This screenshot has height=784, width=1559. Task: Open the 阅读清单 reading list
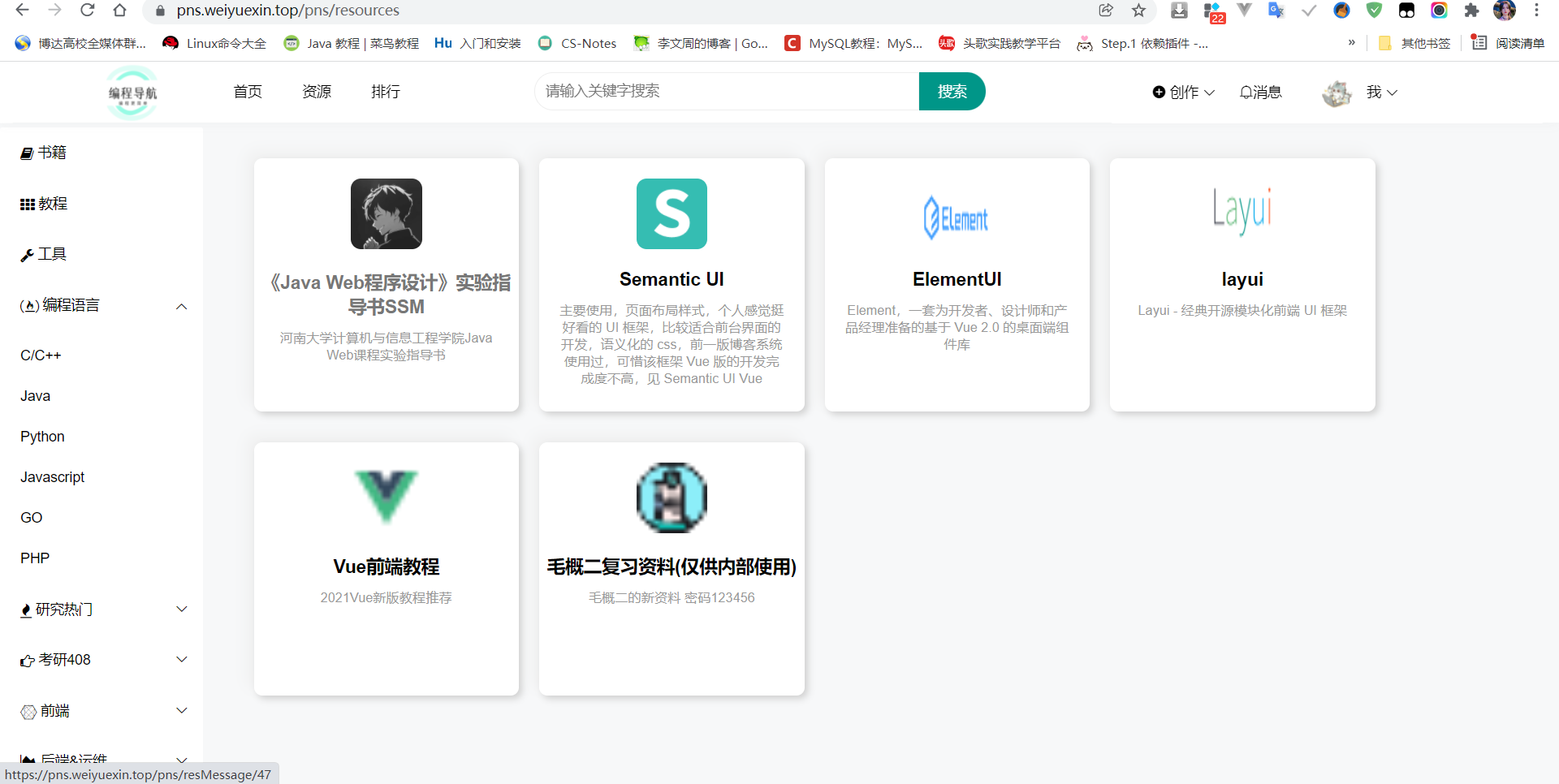(x=1508, y=43)
